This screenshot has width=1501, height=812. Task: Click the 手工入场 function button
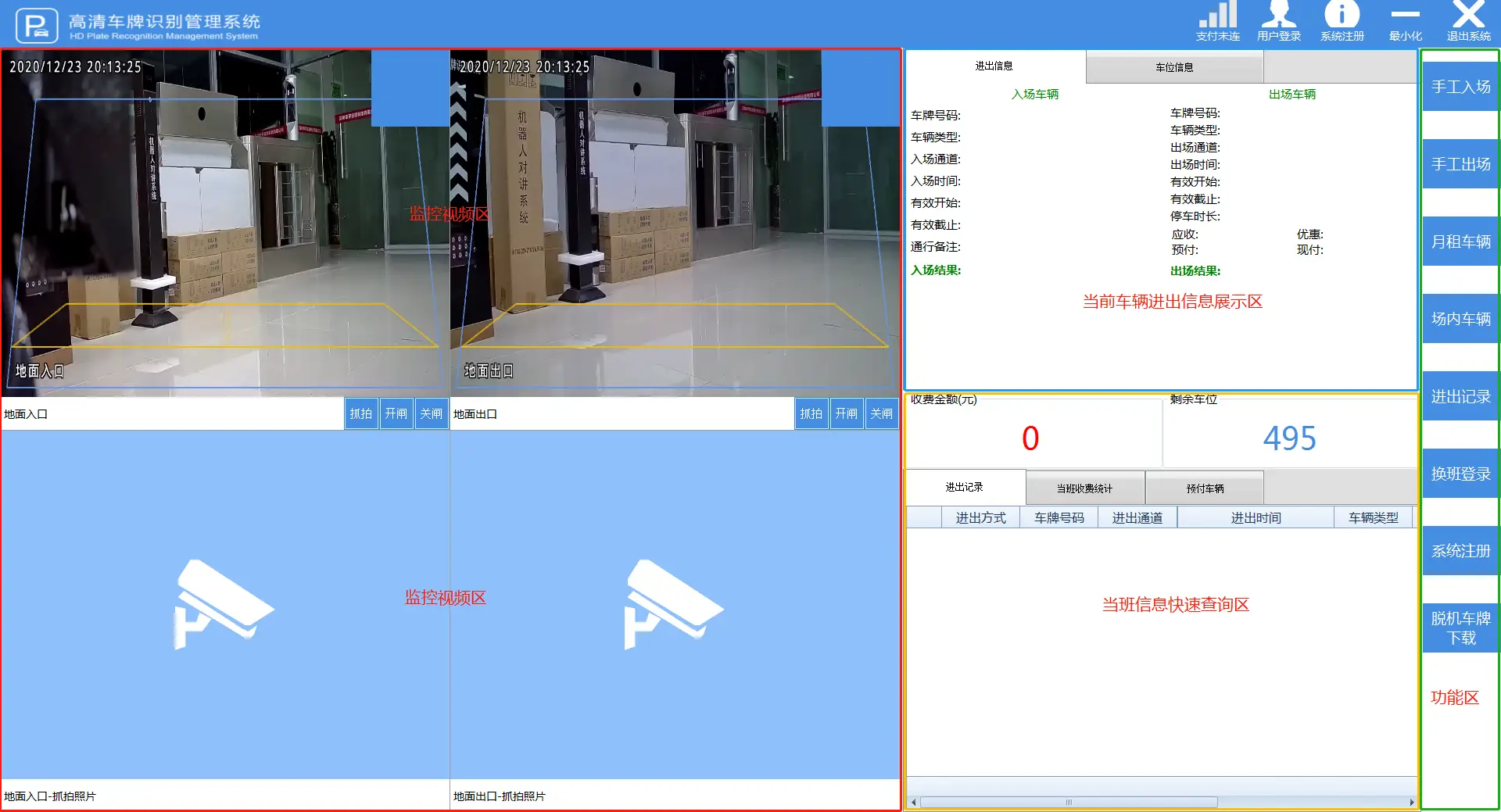point(1460,87)
